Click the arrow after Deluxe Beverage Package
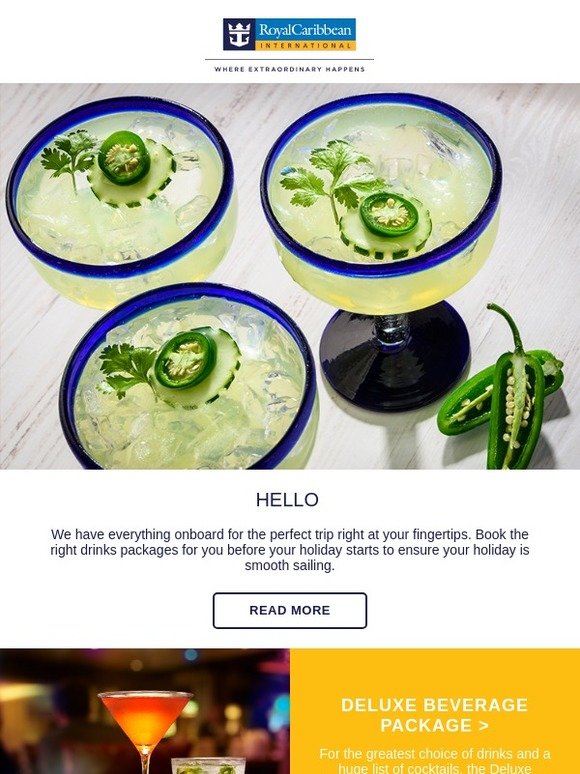Screen dimensions: 580x774 tap(484, 725)
